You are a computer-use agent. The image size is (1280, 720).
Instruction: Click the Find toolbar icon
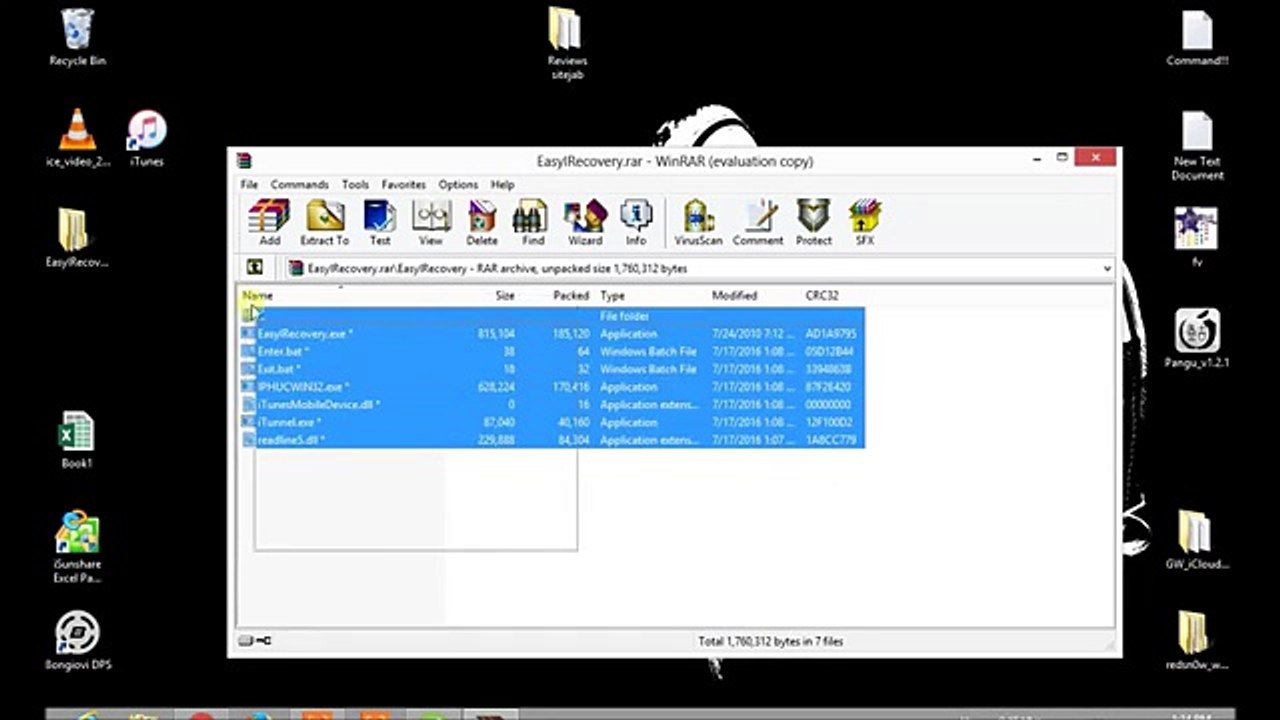click(x=533, y=222)
